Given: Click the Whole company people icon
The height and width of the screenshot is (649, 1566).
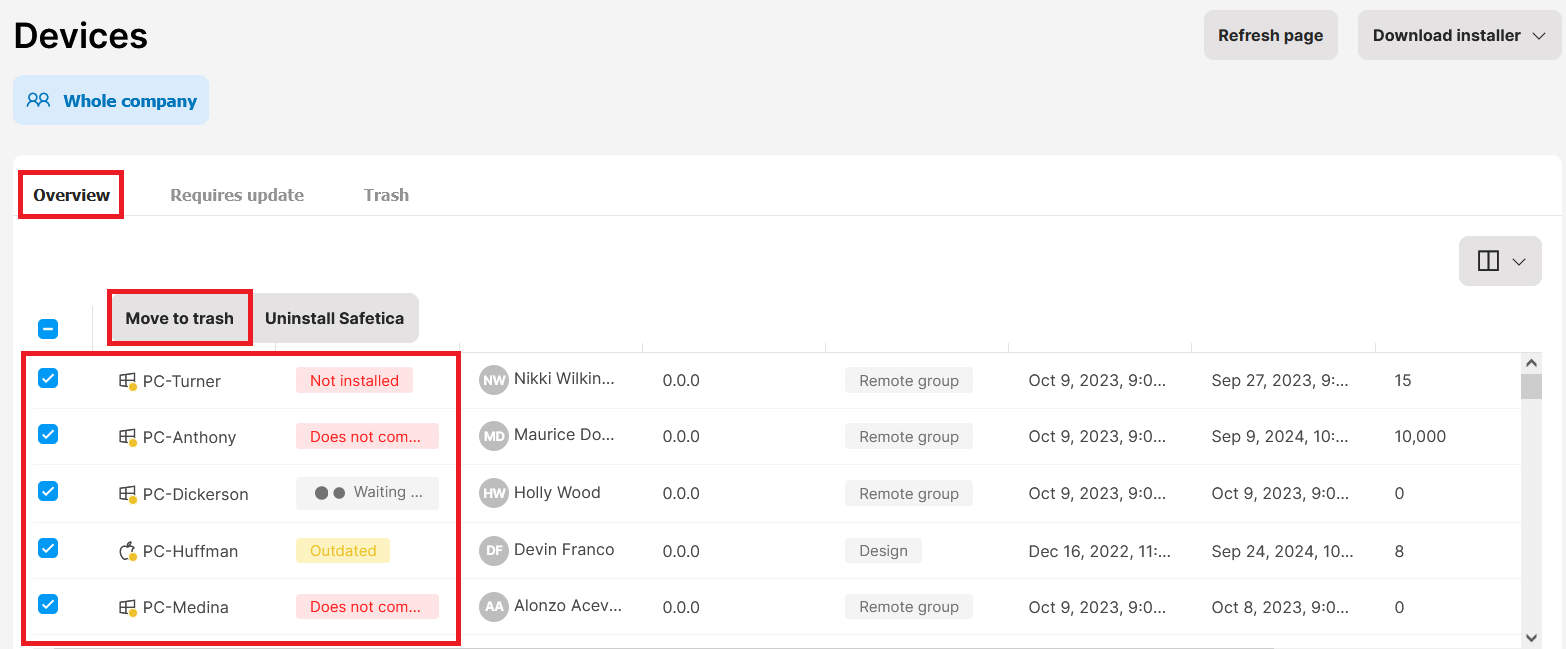Looking at the screenshot, I should [x=39, y=100].
